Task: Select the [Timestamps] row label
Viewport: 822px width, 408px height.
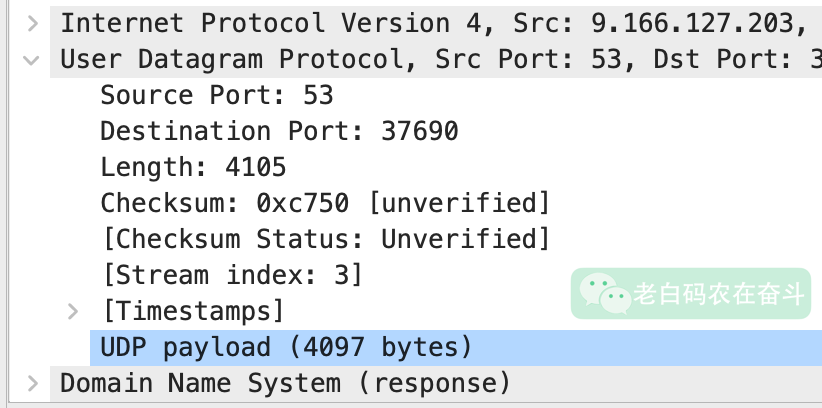Action: tap(193, 311)
